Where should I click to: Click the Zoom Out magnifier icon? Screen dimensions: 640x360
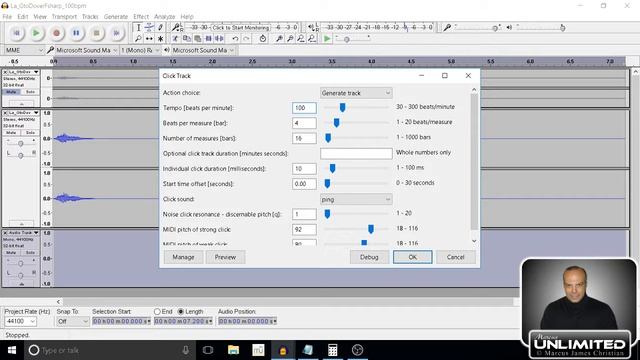[x=290, y=39]
